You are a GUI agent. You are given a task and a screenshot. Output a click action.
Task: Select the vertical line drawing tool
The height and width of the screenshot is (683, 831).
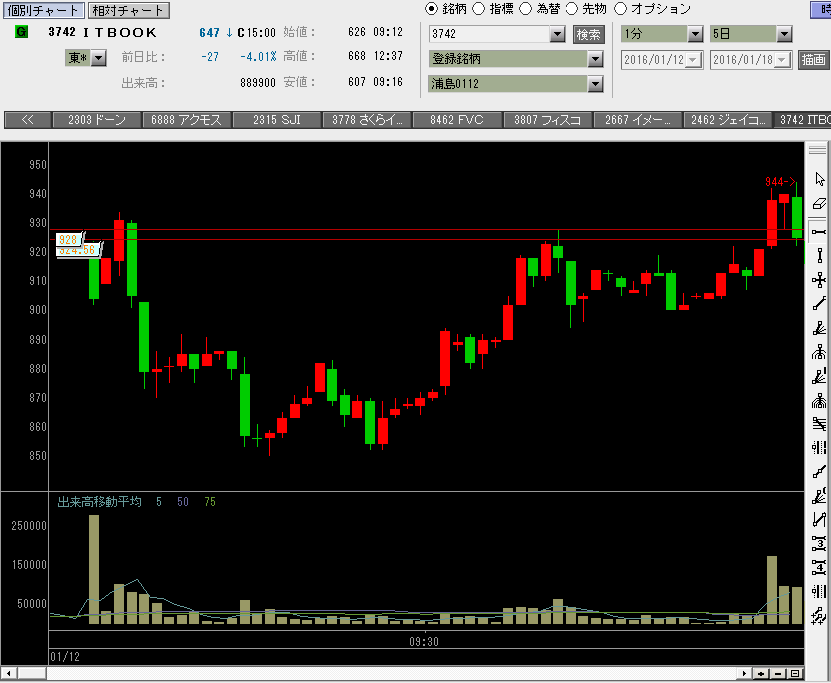coord(819,256)
